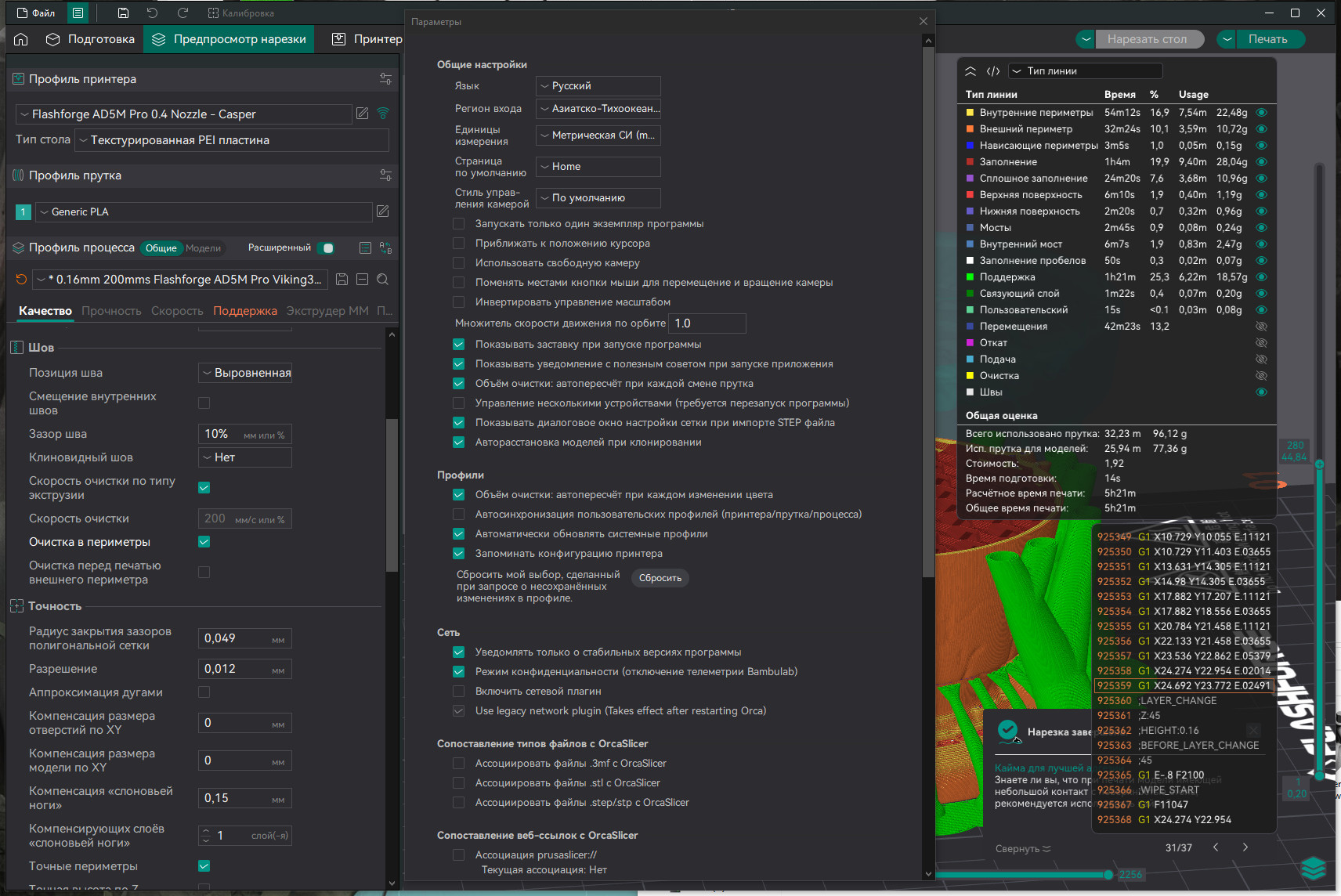This screenshot has width=1341, height=896.
Task: Click the undo arrow icon
Action: tap(152, 13)
